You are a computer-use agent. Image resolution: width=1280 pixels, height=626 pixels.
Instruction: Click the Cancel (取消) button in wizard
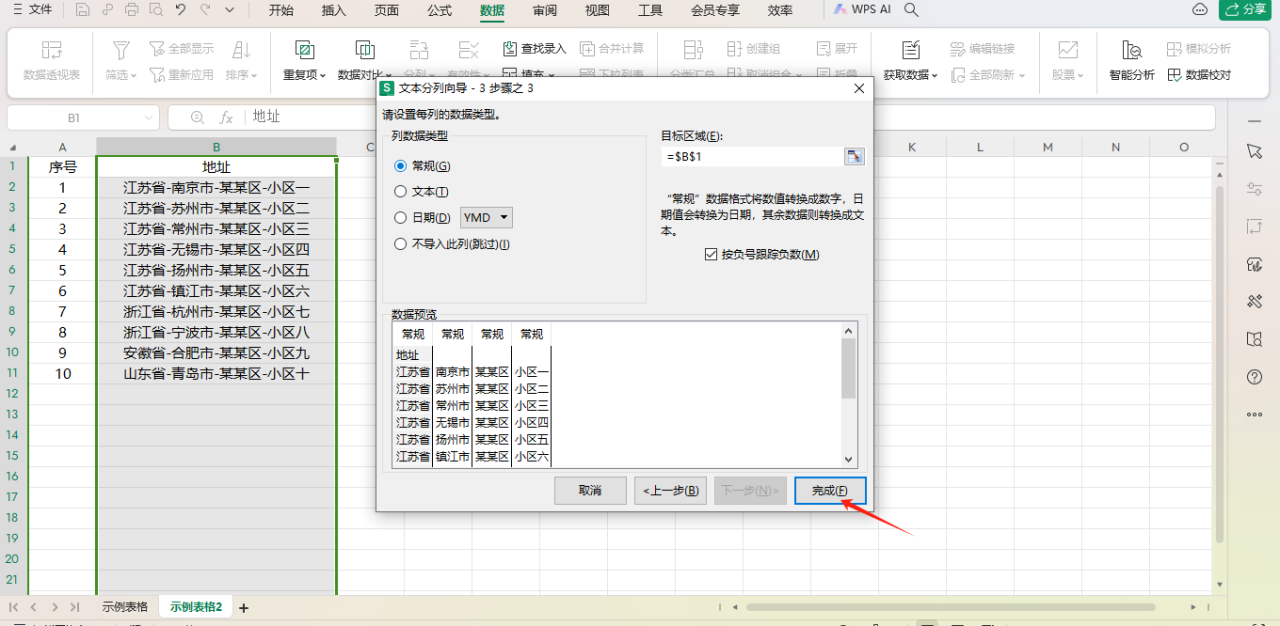point(590,491)
